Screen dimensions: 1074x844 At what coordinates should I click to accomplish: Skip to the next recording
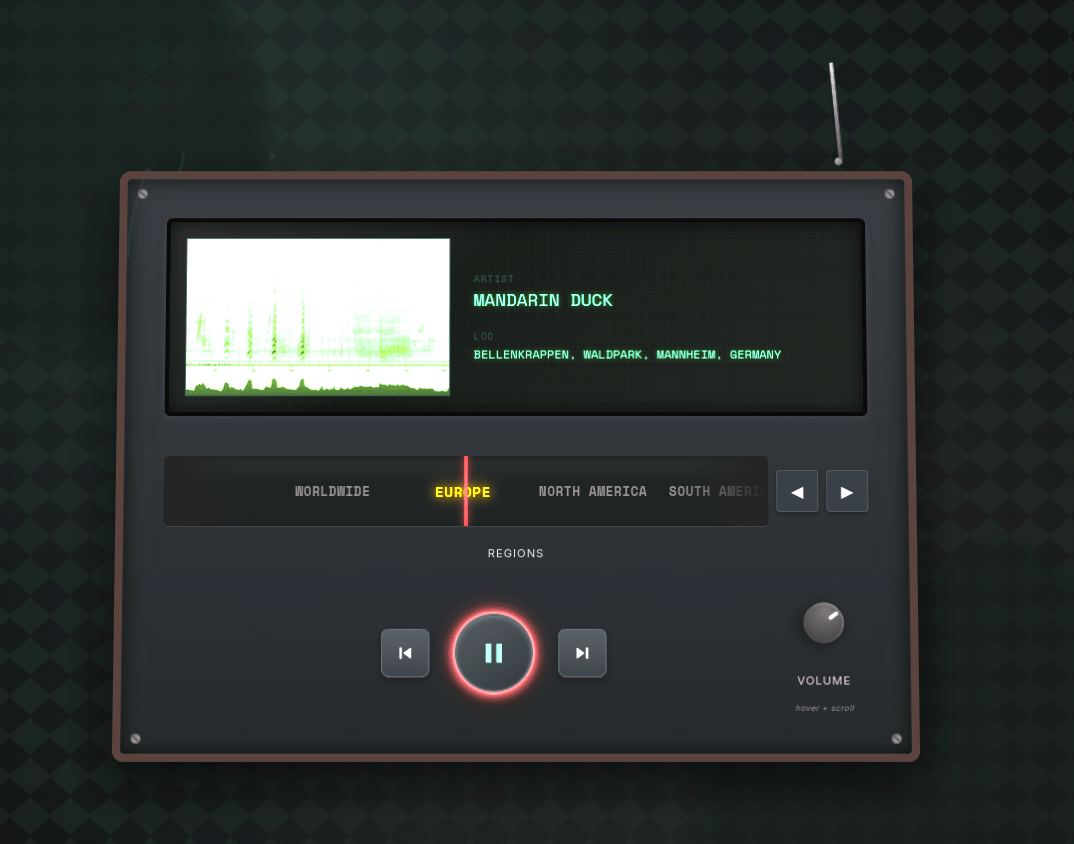[x=582, y=653]
